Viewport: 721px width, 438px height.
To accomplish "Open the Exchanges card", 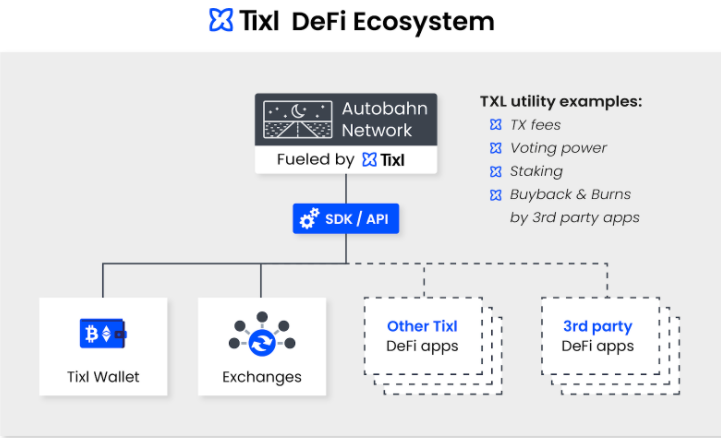I will pos(262,347).
